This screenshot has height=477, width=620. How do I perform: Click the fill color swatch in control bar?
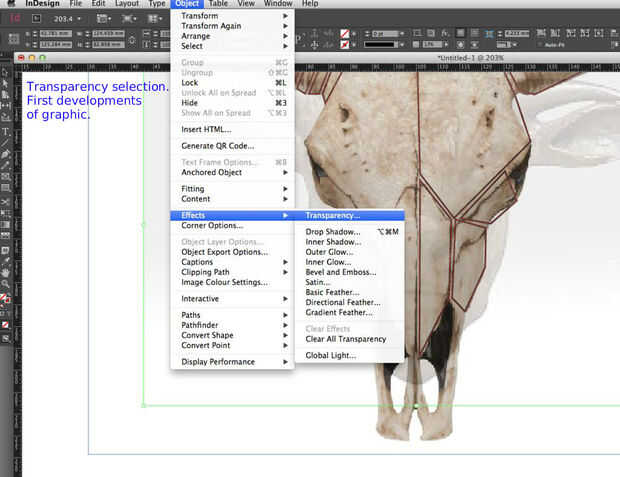pos(345,34)
